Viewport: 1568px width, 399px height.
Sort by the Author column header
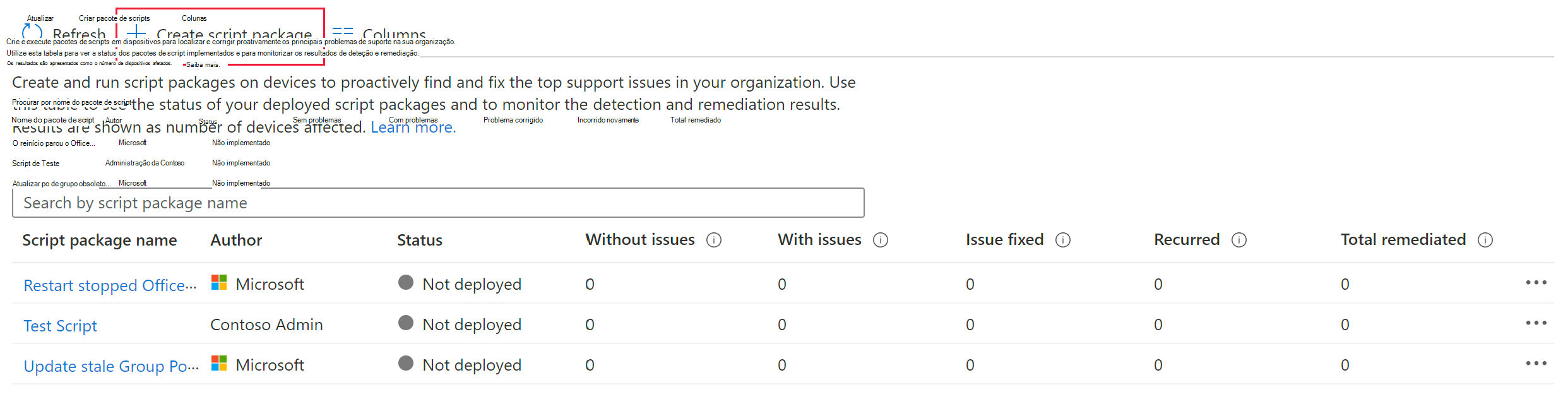pyautogui.click(x=236, y=240)
